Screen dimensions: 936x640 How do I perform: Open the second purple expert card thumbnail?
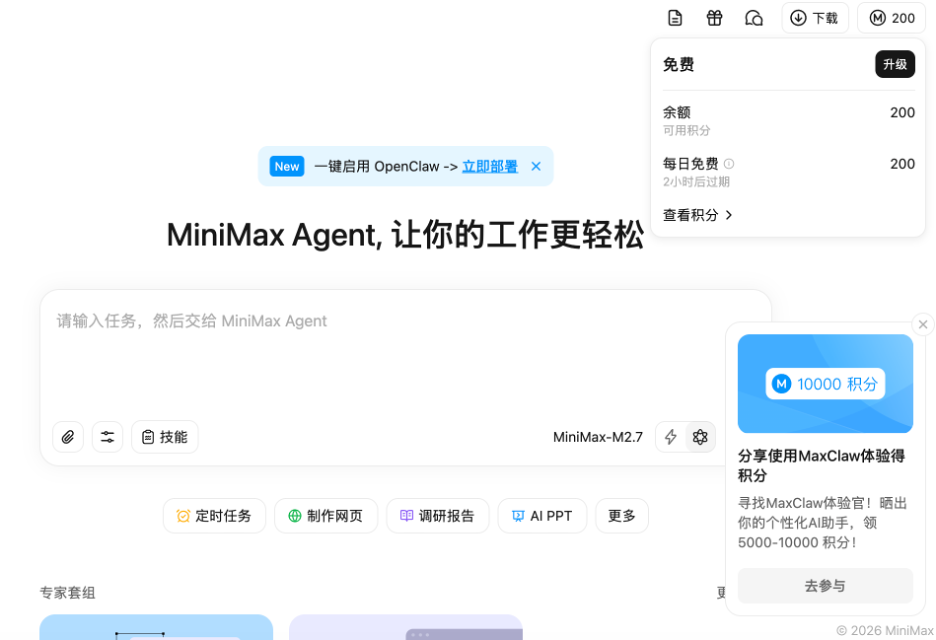point(406,627)
